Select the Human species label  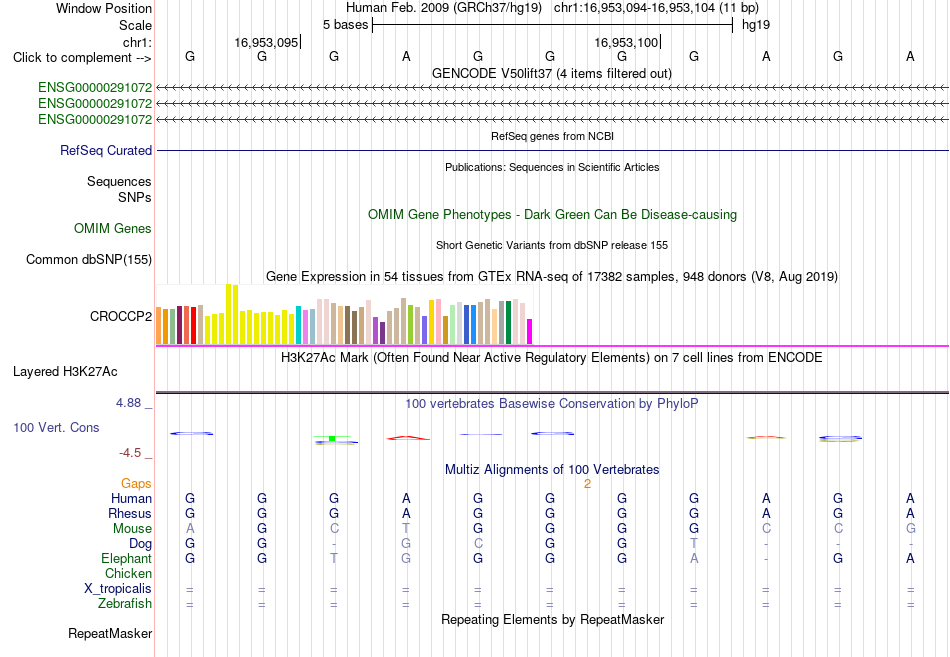tap(131, 498)
